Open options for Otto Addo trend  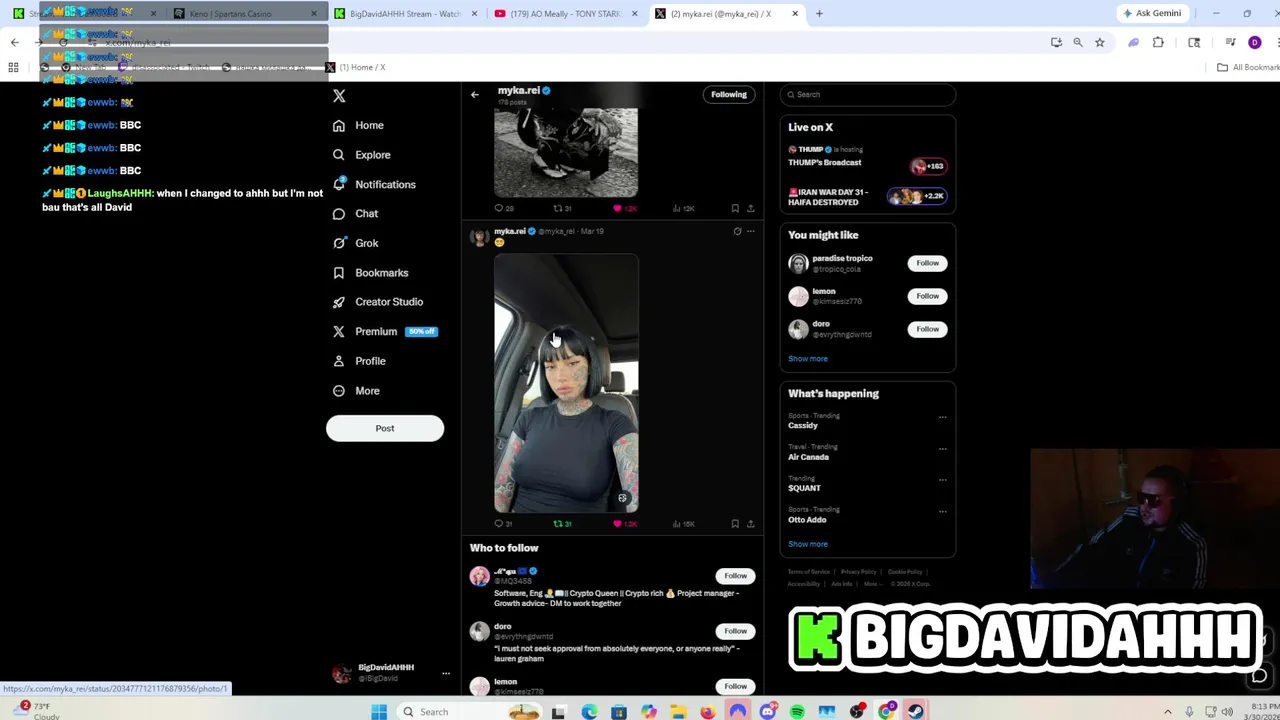tap(942, 511)
